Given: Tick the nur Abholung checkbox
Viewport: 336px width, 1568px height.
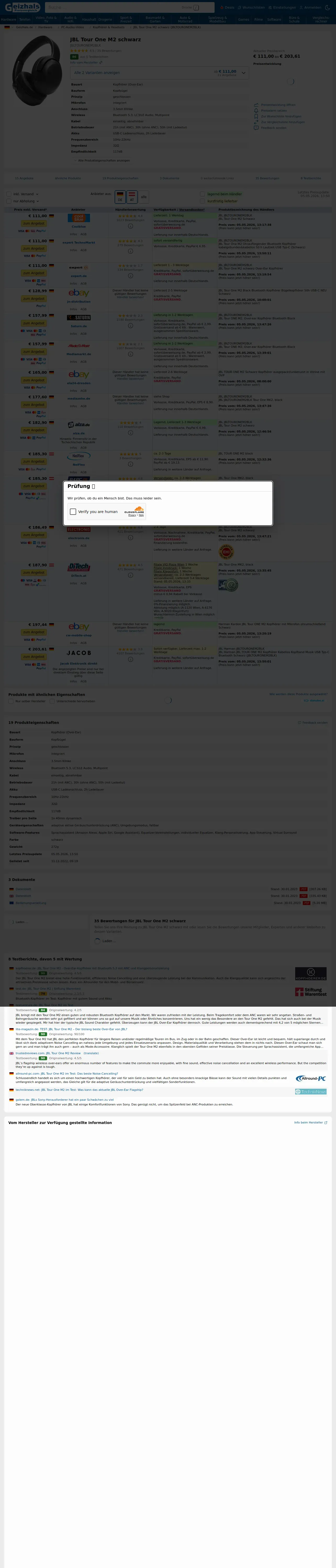Looking at the screenshot, I should pyautogui.click(x=9, y=201).
